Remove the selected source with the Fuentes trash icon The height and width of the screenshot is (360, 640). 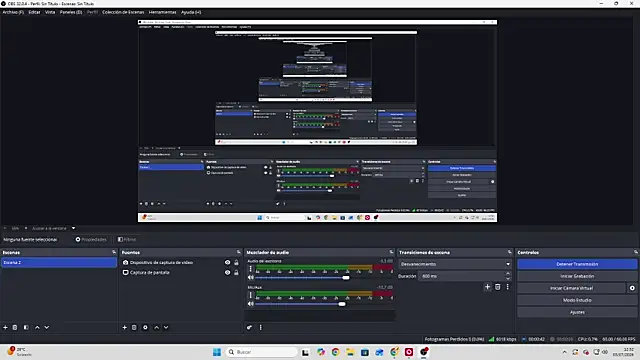(134, 327)
